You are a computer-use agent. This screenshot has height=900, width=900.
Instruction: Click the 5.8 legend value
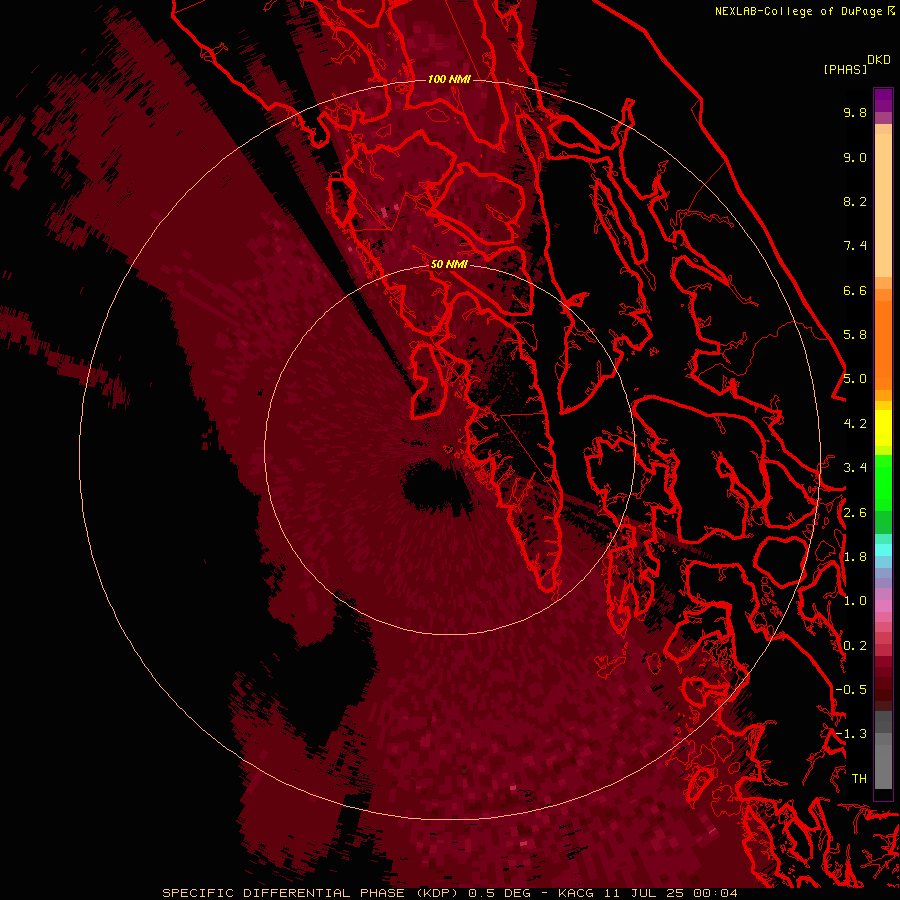pos(855,335)
